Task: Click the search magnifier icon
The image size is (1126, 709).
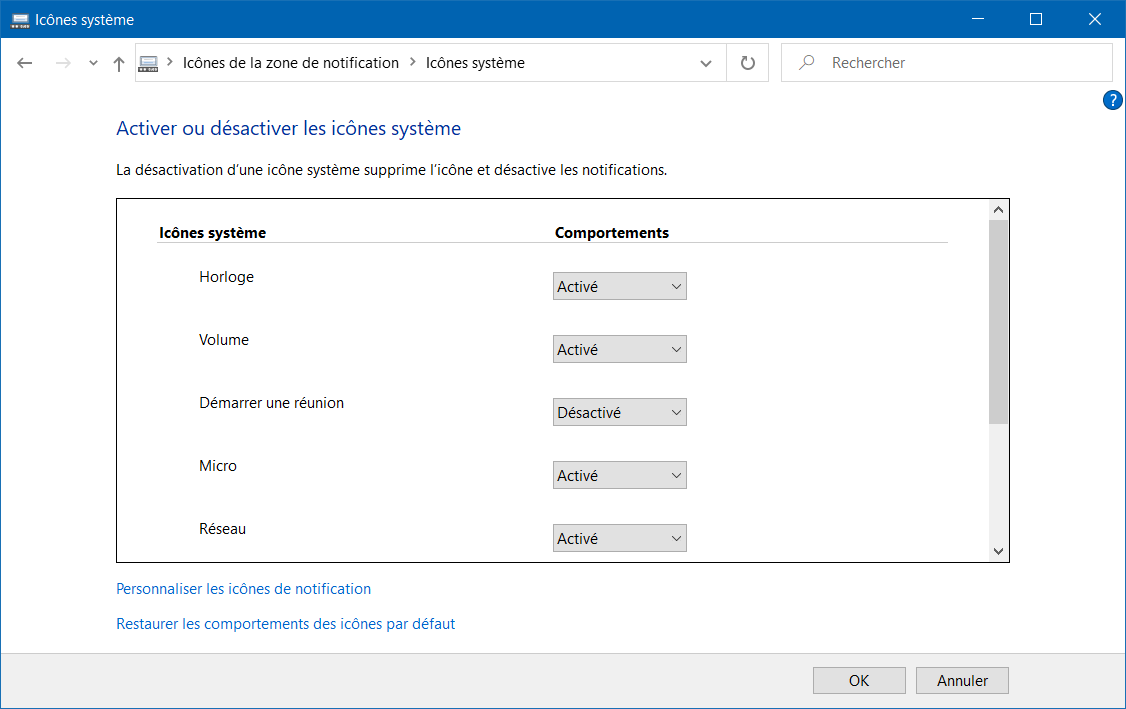Action: (x=807, y=62)
